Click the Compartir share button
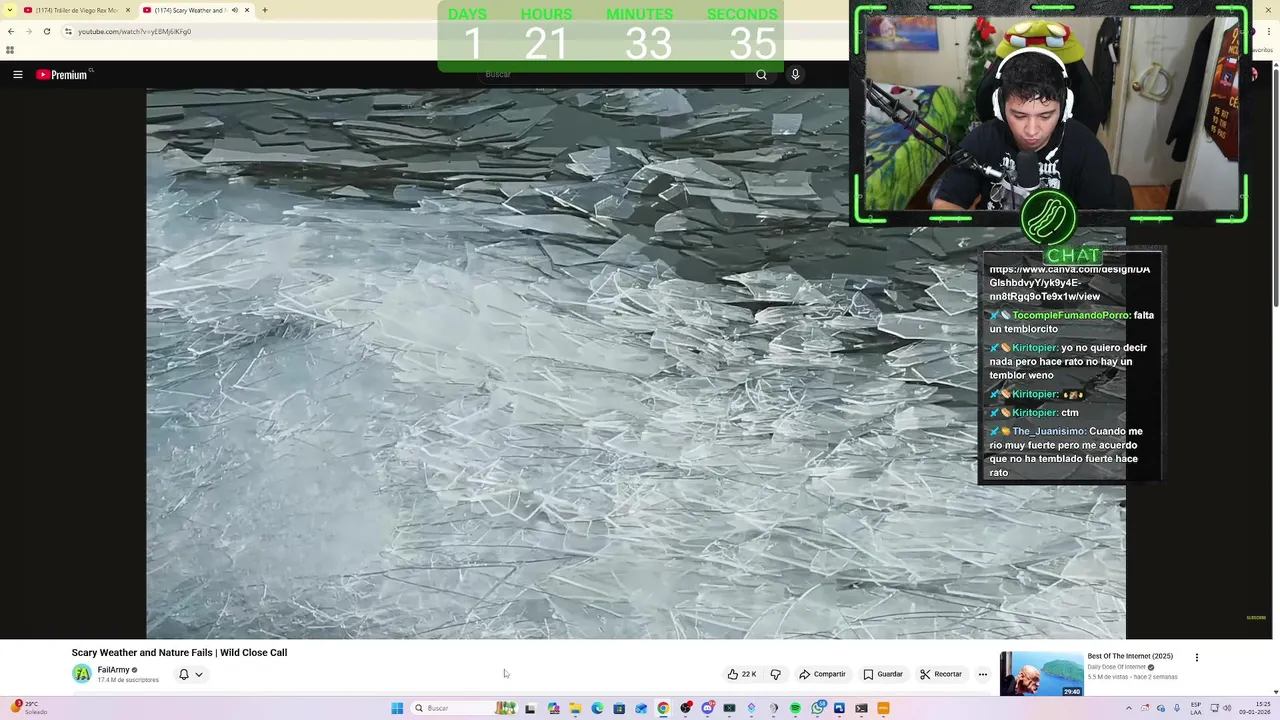 tap(822, 674)
